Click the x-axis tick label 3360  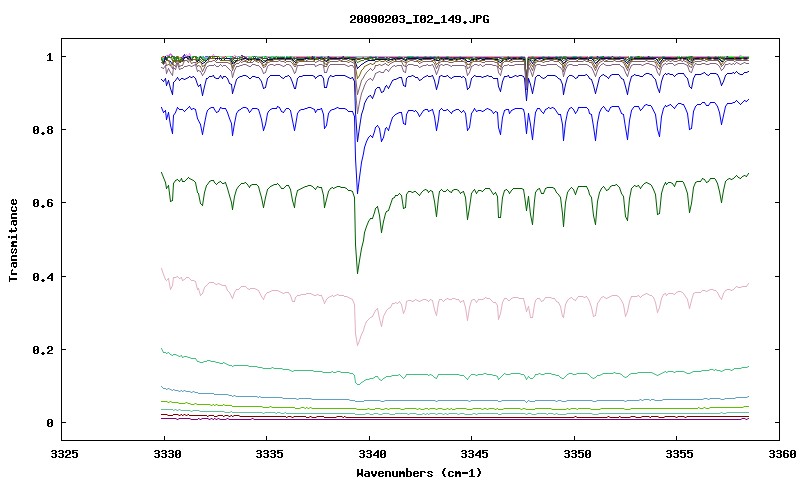coord(782,453)
